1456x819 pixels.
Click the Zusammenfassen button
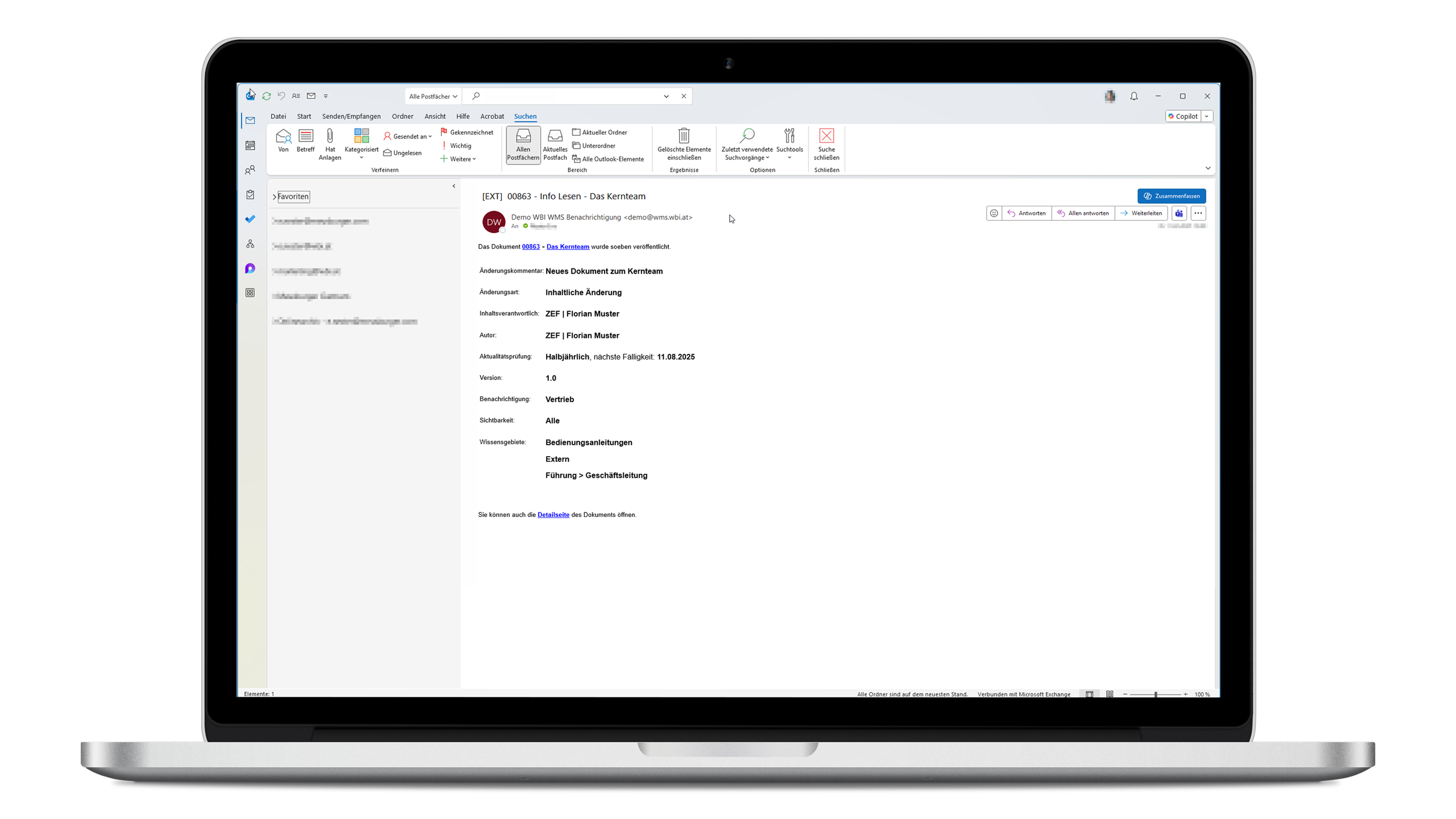click(1171, 196)
